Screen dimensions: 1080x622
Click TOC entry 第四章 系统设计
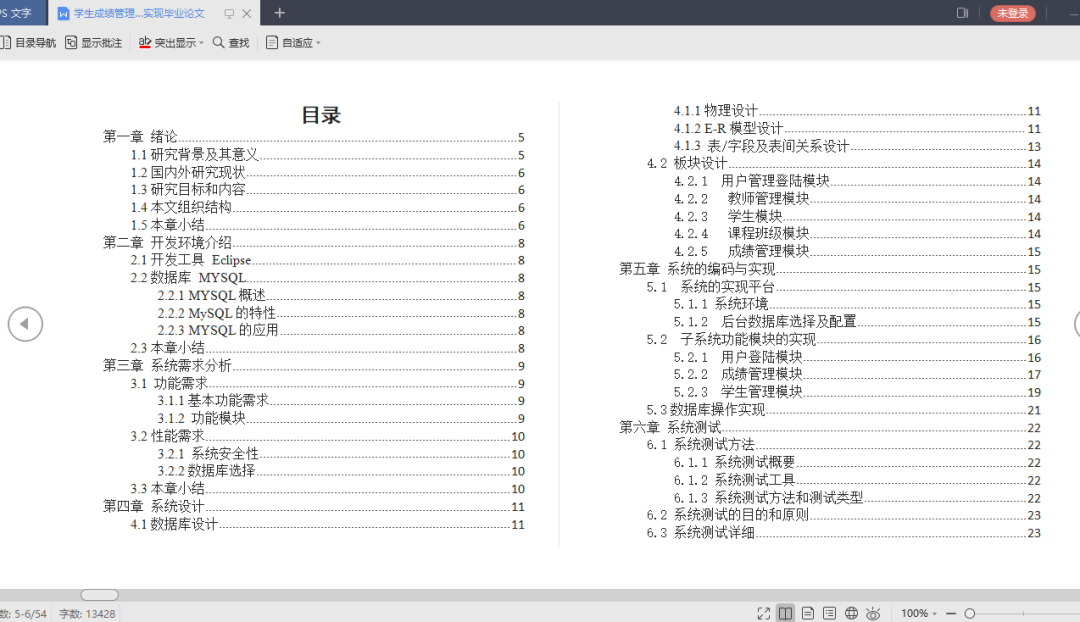coord(313,506)
